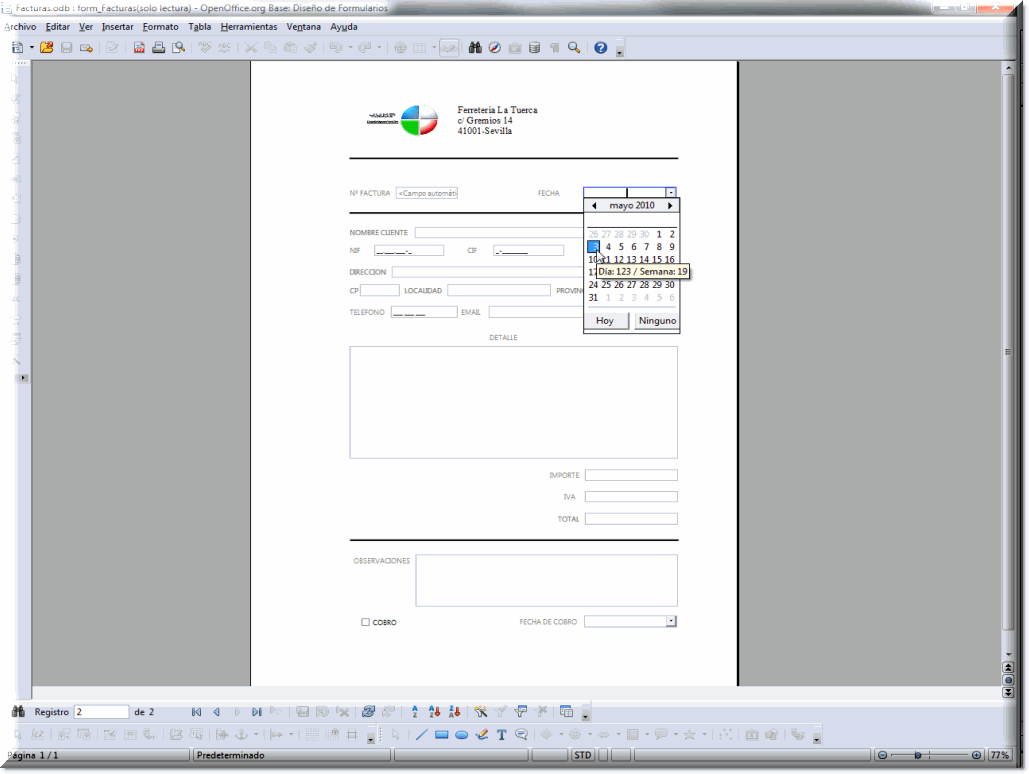Expand the FECHA DE COBRO date dropdown
The image size is (1029, 774).
(x=671, y=621)
